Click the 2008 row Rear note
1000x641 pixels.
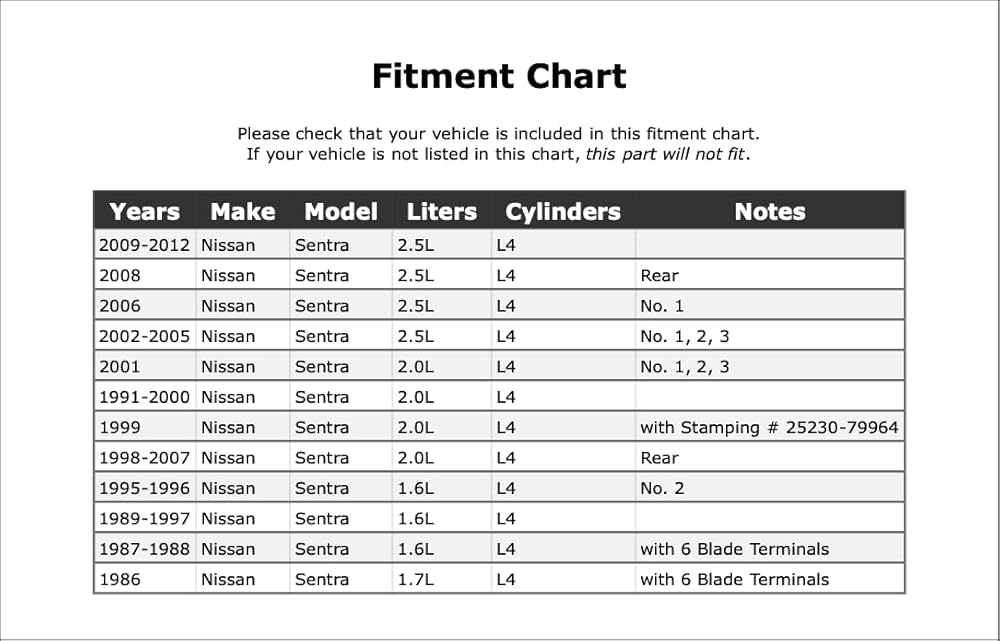click(x=659, y=276)
